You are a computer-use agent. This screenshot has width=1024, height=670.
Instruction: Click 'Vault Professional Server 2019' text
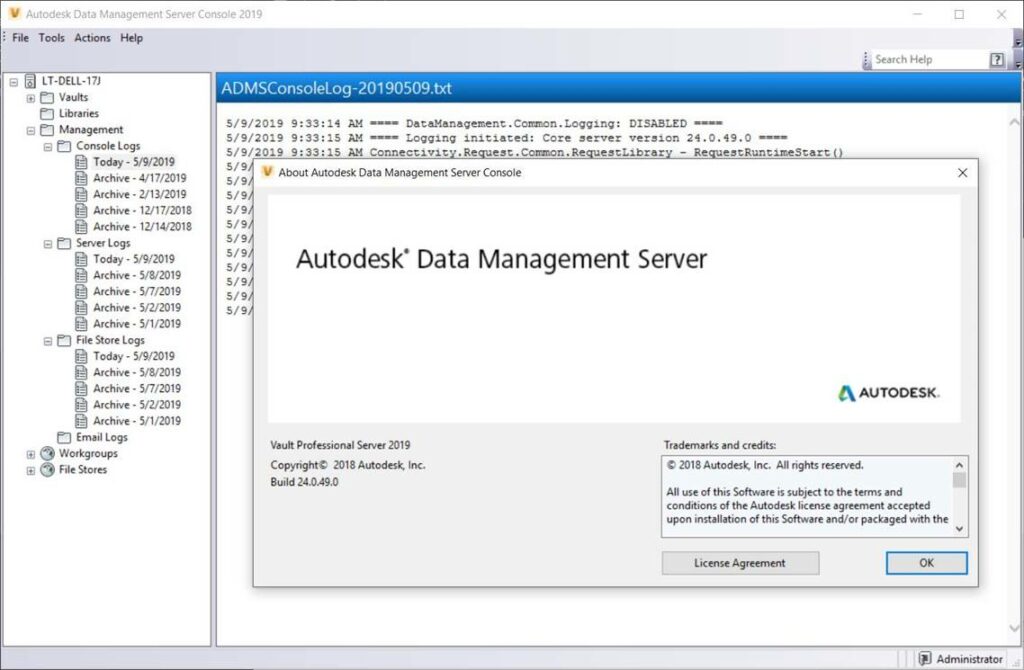coord(340,445)
